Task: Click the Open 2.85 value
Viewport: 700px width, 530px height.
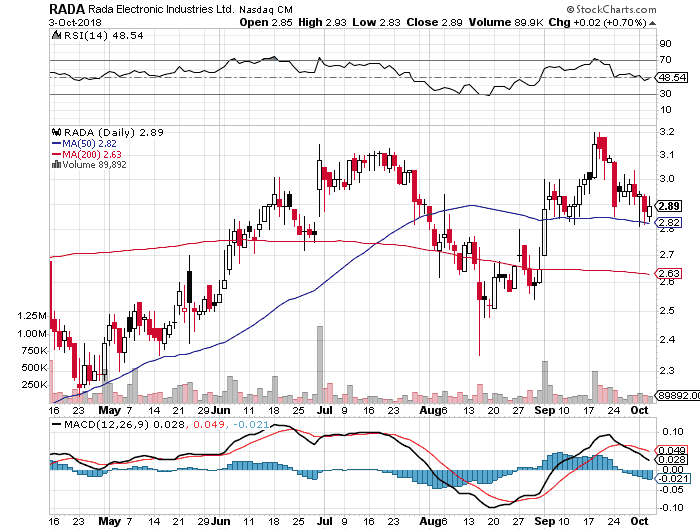Action: (x=266, y=22)
